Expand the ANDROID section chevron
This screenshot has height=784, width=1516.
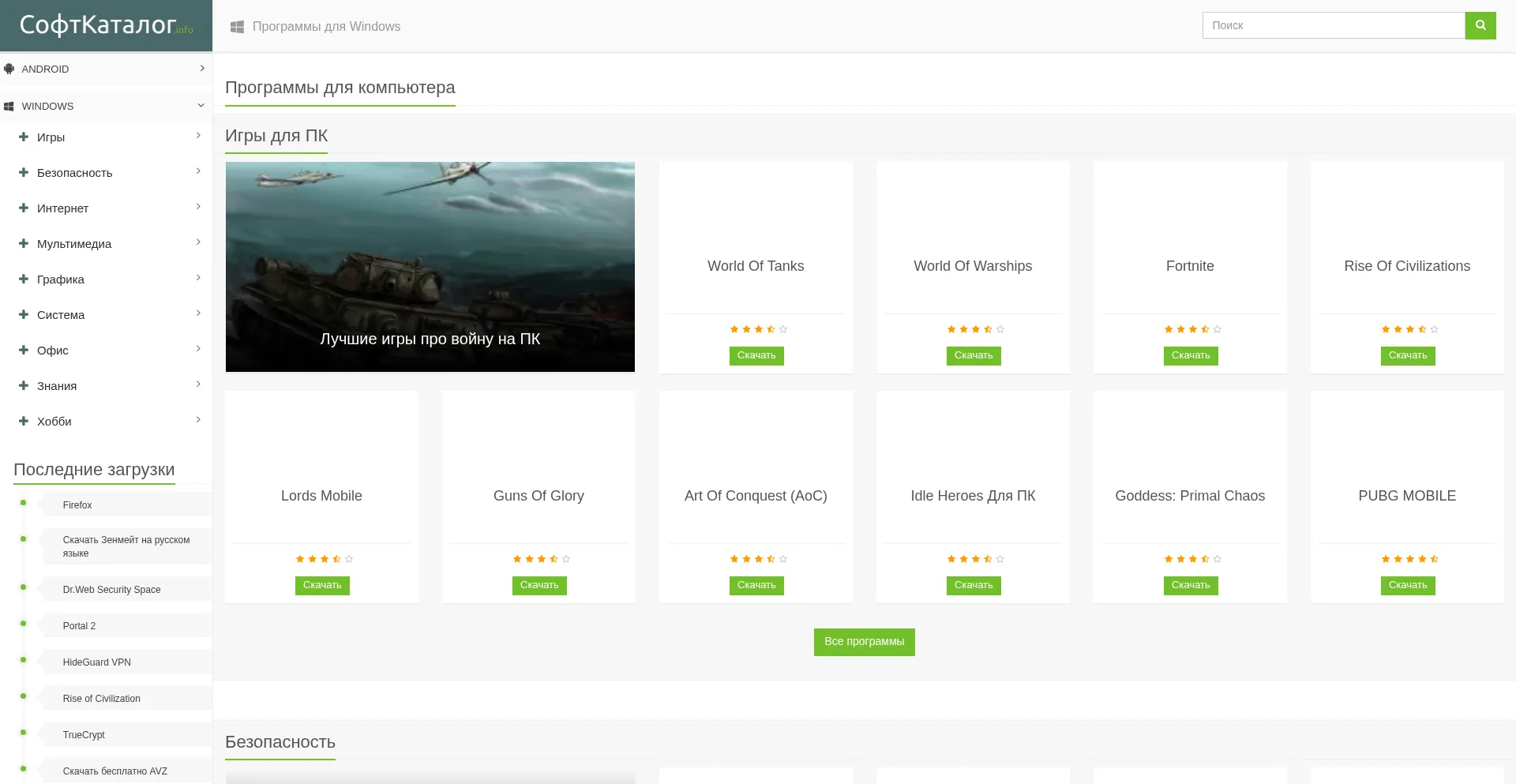(202, 69)
